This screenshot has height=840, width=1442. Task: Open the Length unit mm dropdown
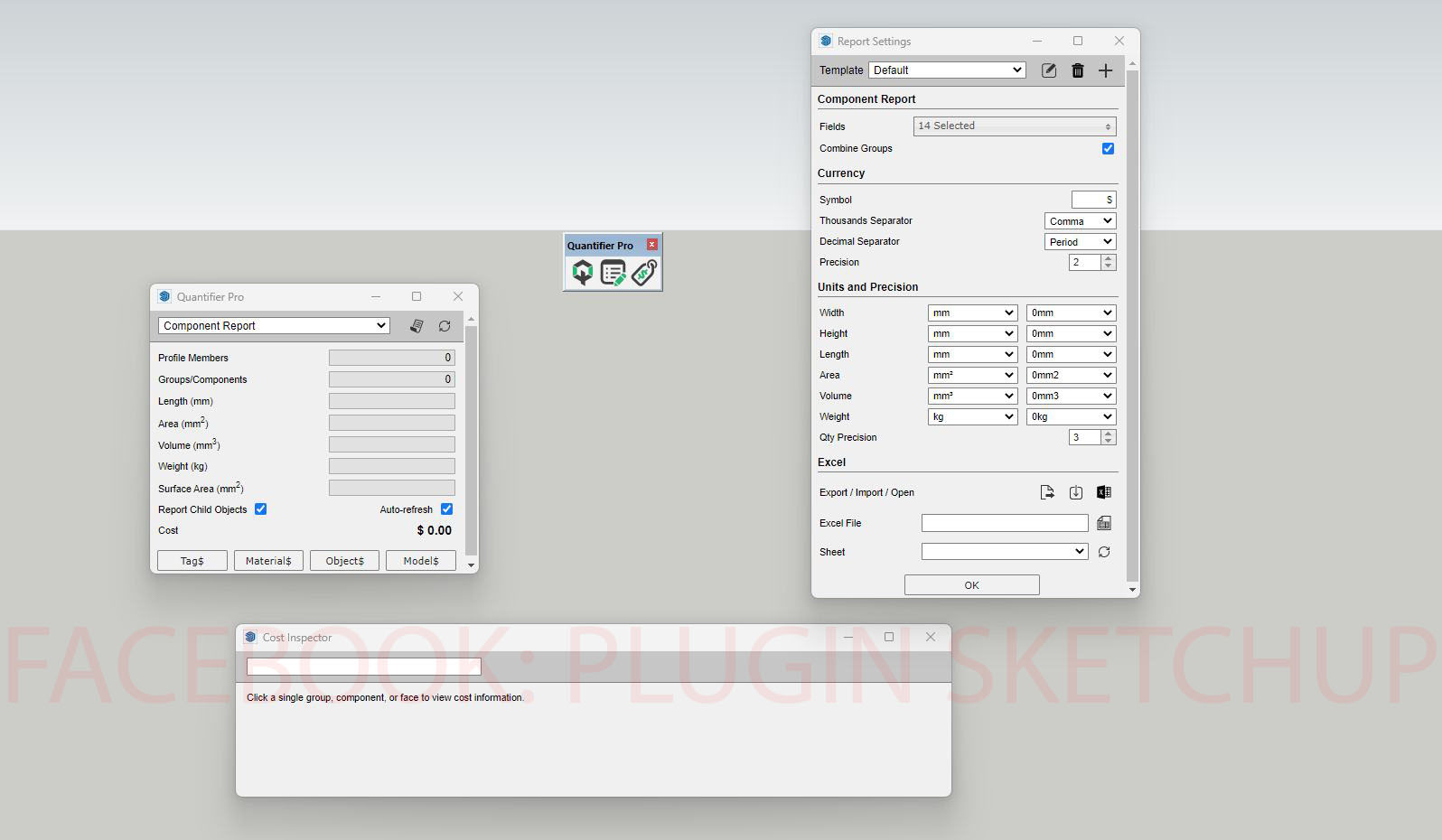coord(973,354)
